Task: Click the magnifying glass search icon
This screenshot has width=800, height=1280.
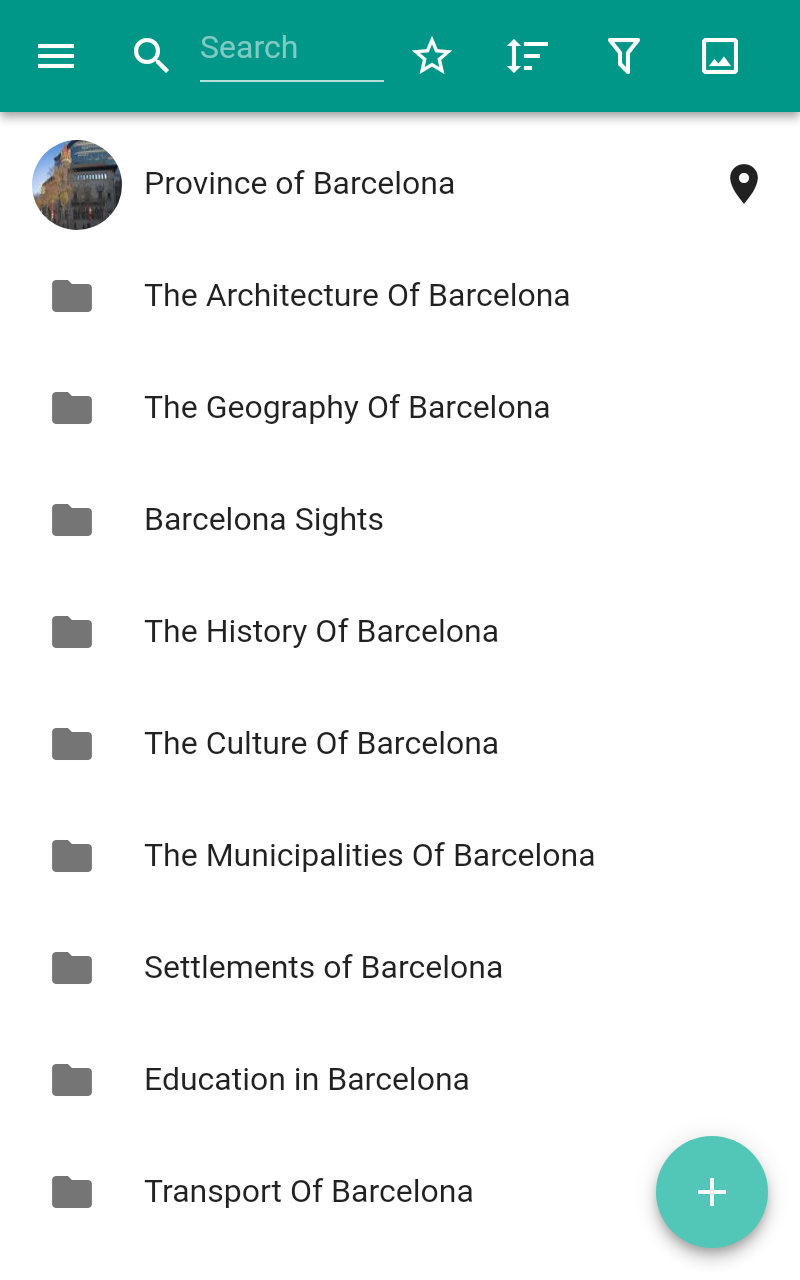Action: pyautogui.click(x=151, y=56)
